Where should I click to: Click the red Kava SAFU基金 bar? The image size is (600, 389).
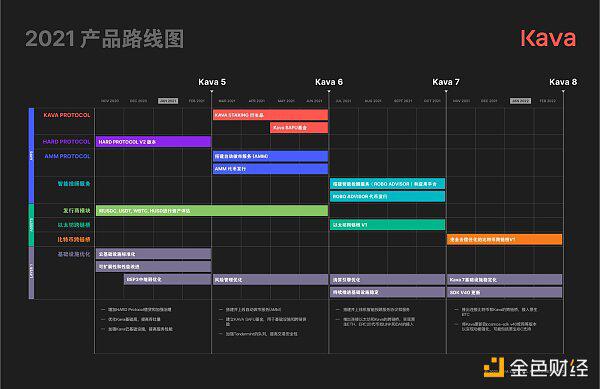(299, 127)
